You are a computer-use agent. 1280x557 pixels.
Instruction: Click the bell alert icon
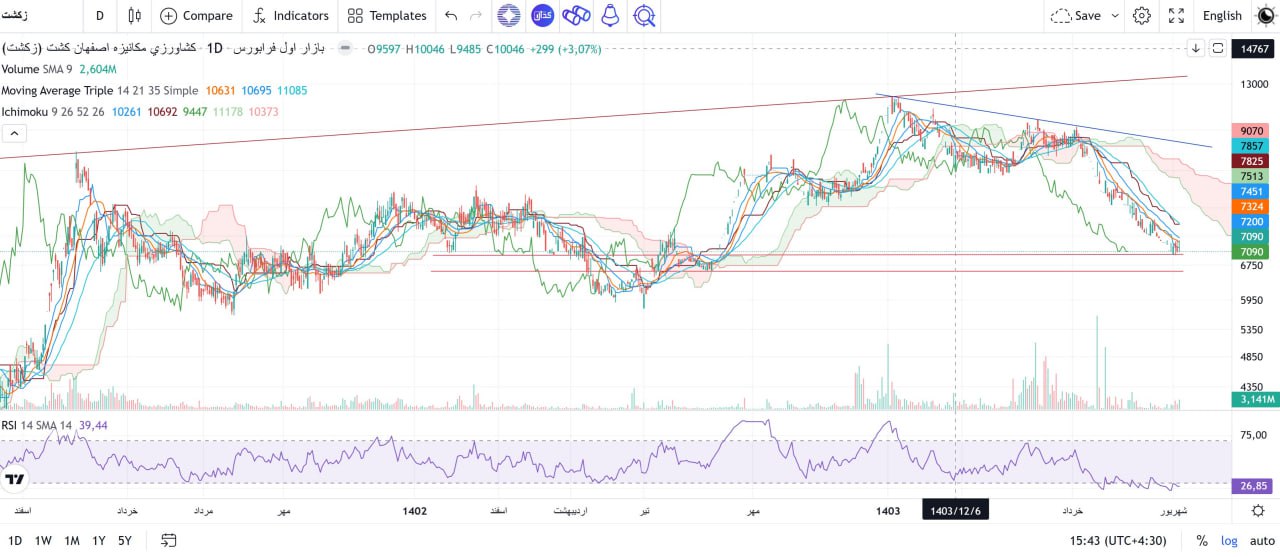pyautogui.click(x=609, y=15)
